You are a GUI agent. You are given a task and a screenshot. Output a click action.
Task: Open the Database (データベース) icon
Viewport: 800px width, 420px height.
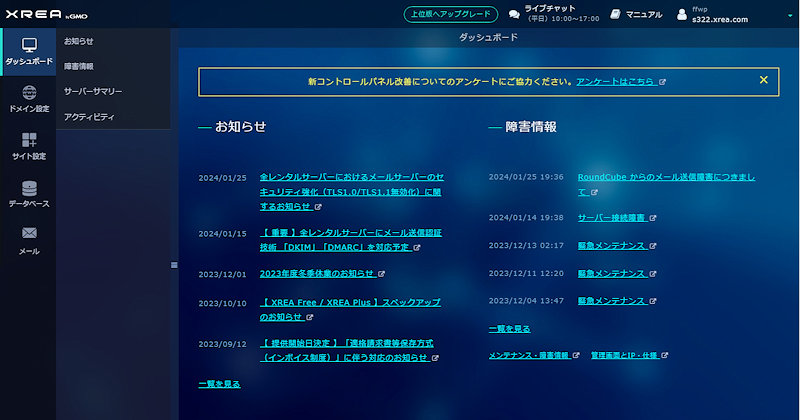click(28, 193)
